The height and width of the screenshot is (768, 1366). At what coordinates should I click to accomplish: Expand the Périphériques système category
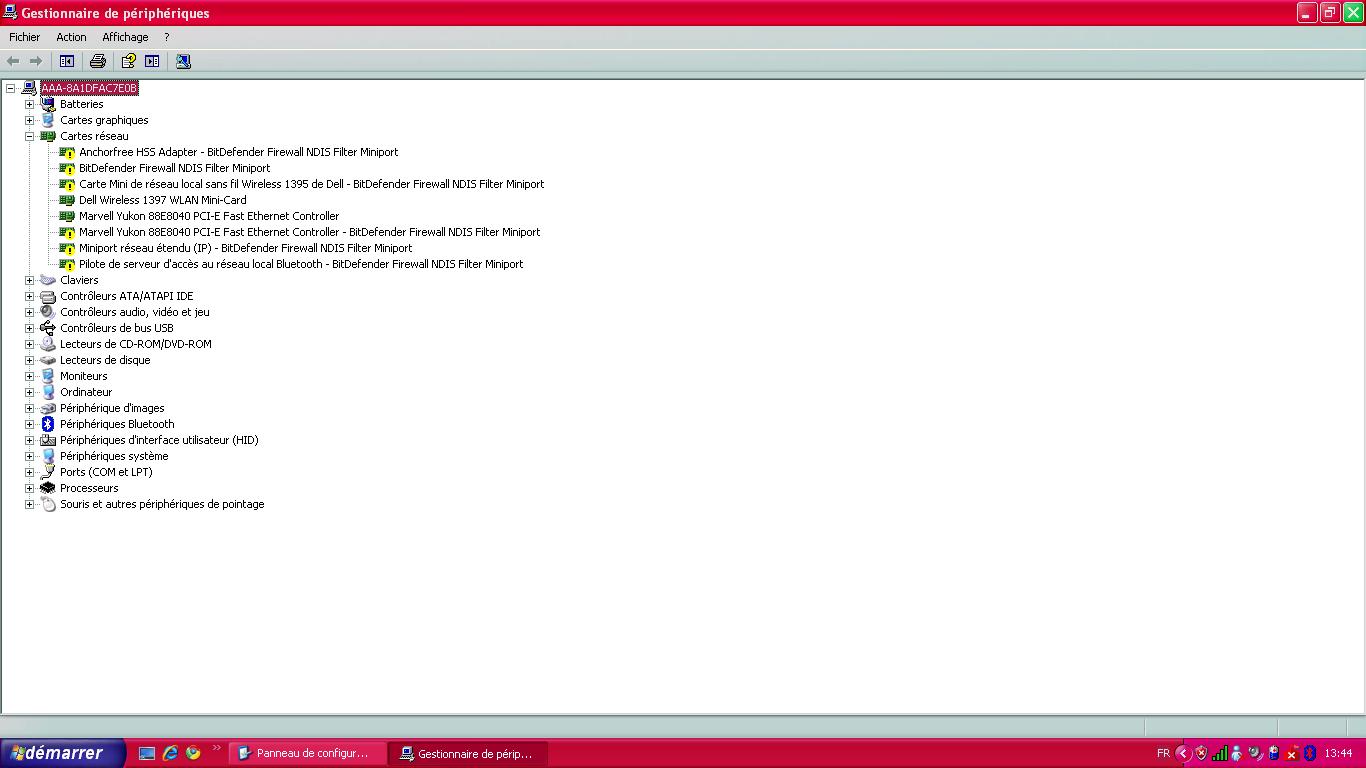point(29,456)
